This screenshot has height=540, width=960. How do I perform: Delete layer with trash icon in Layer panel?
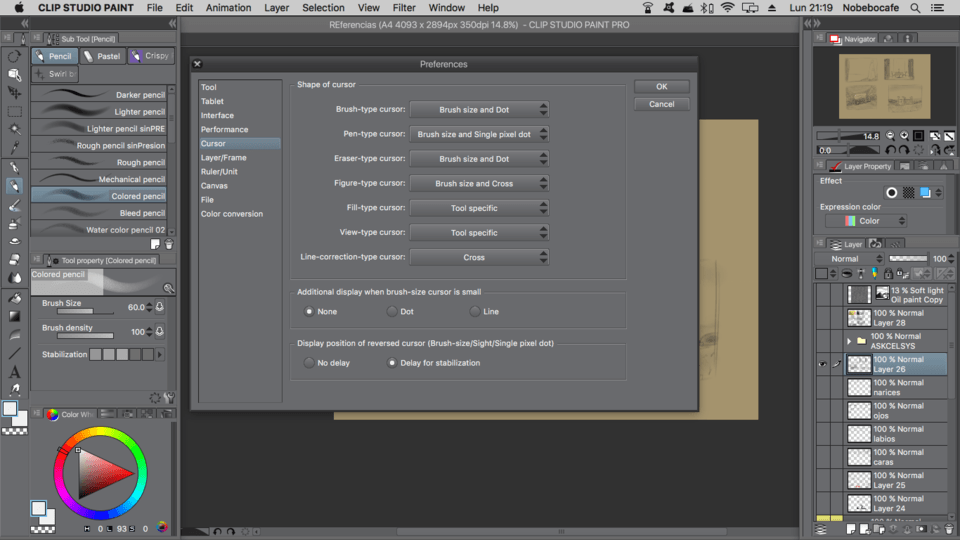(949, 529)
